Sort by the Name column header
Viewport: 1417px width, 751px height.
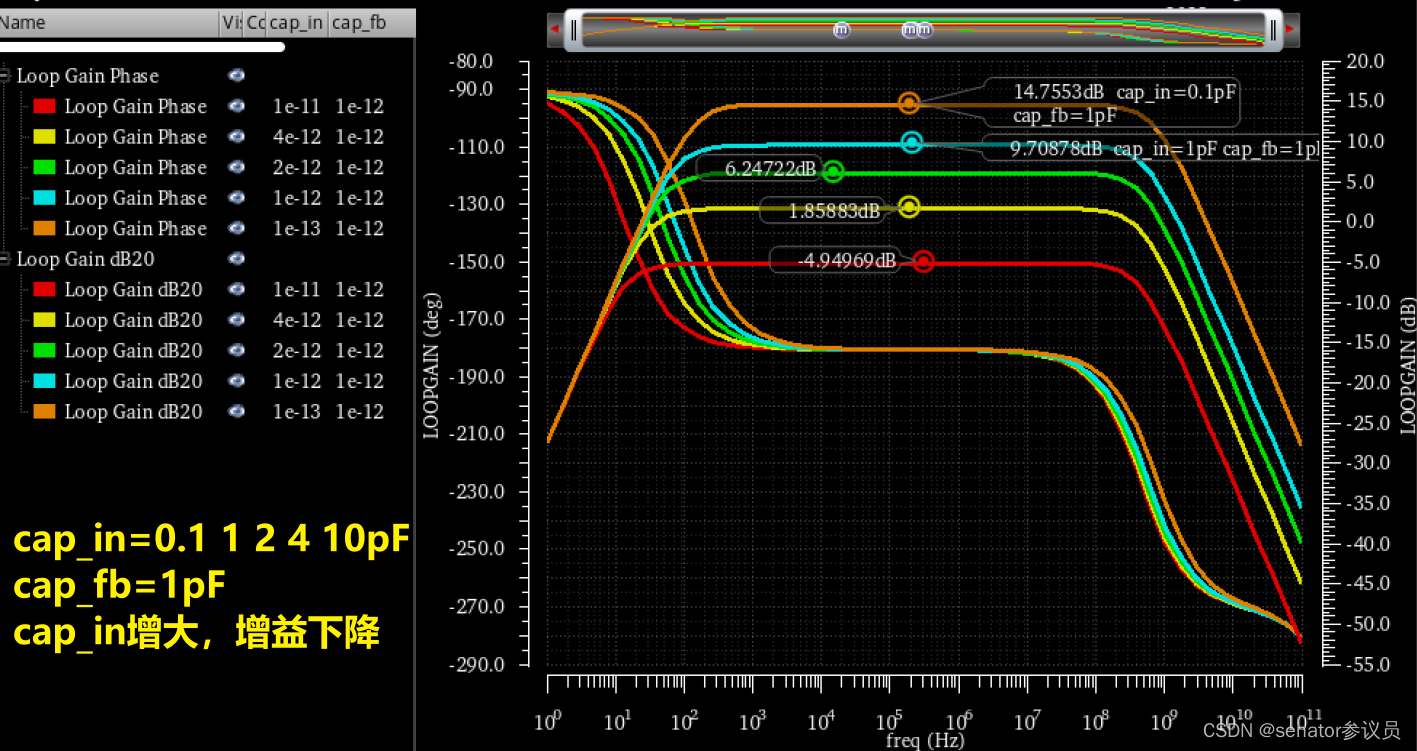click(108, 23)
